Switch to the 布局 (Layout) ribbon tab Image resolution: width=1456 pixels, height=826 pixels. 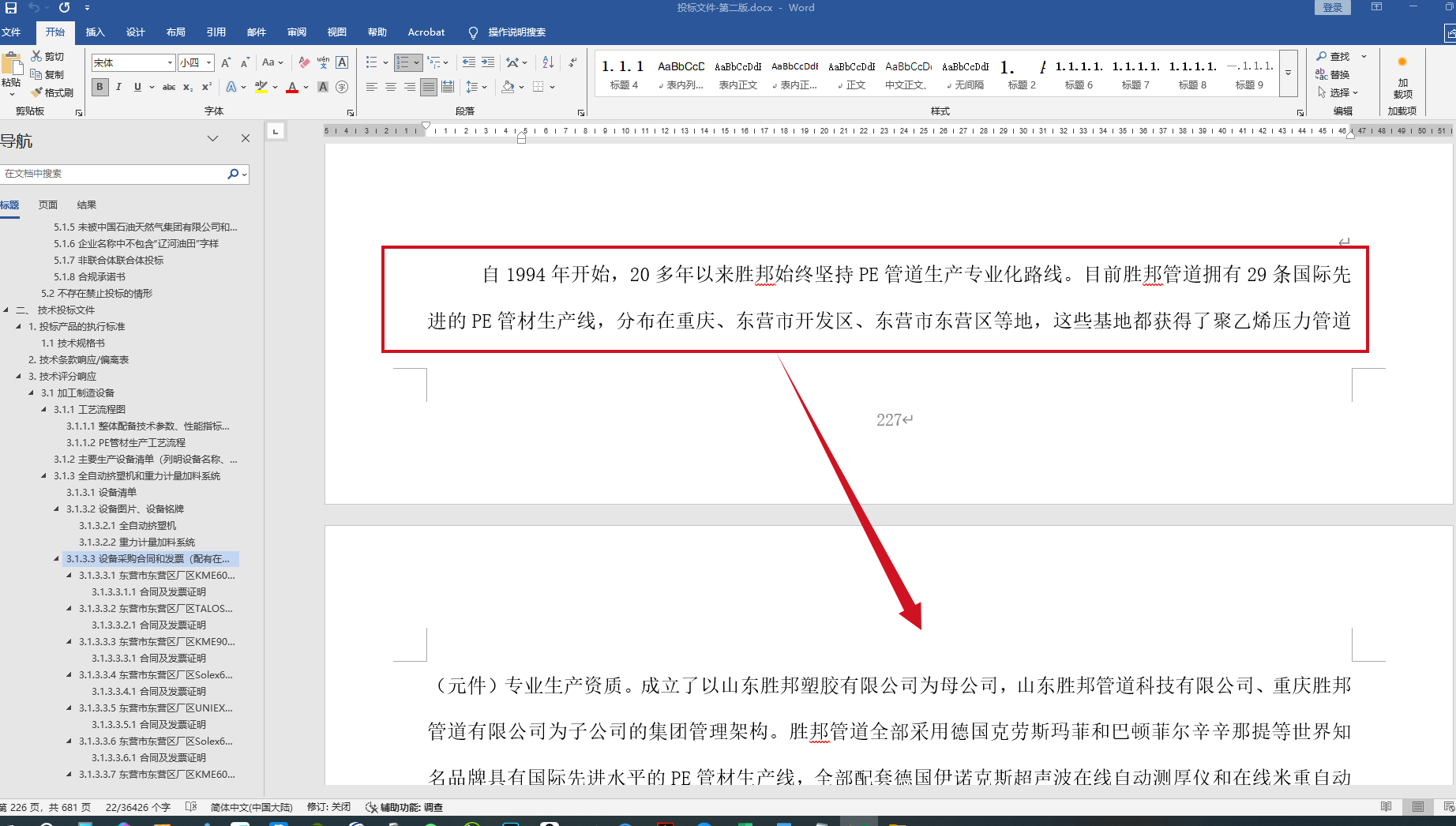(175, 32)
